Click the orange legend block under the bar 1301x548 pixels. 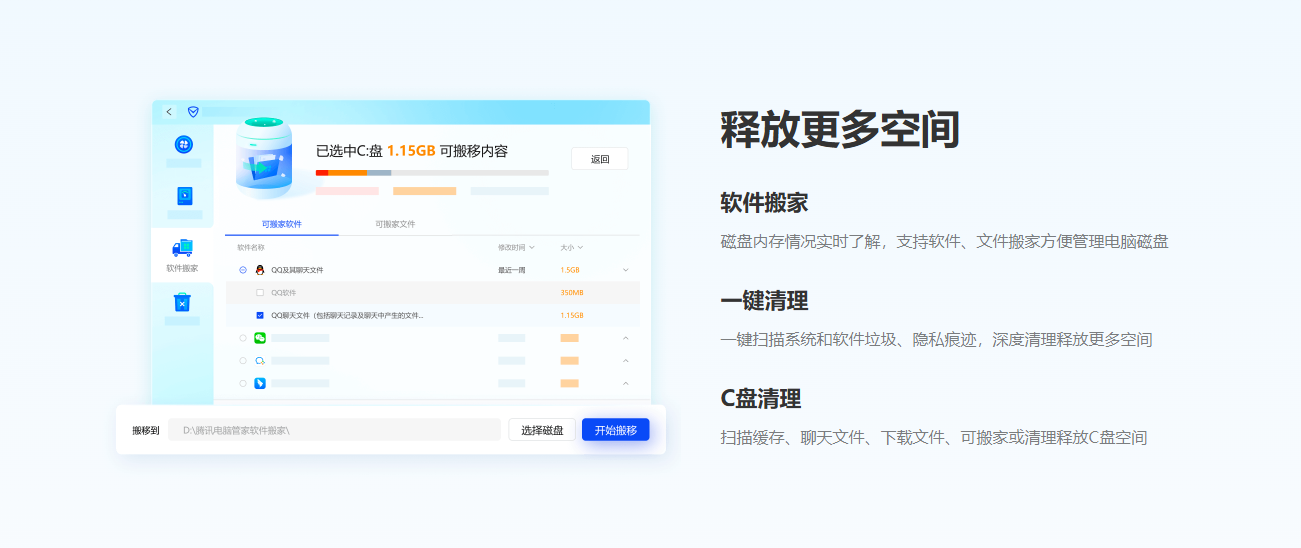[x=424, y=191]
